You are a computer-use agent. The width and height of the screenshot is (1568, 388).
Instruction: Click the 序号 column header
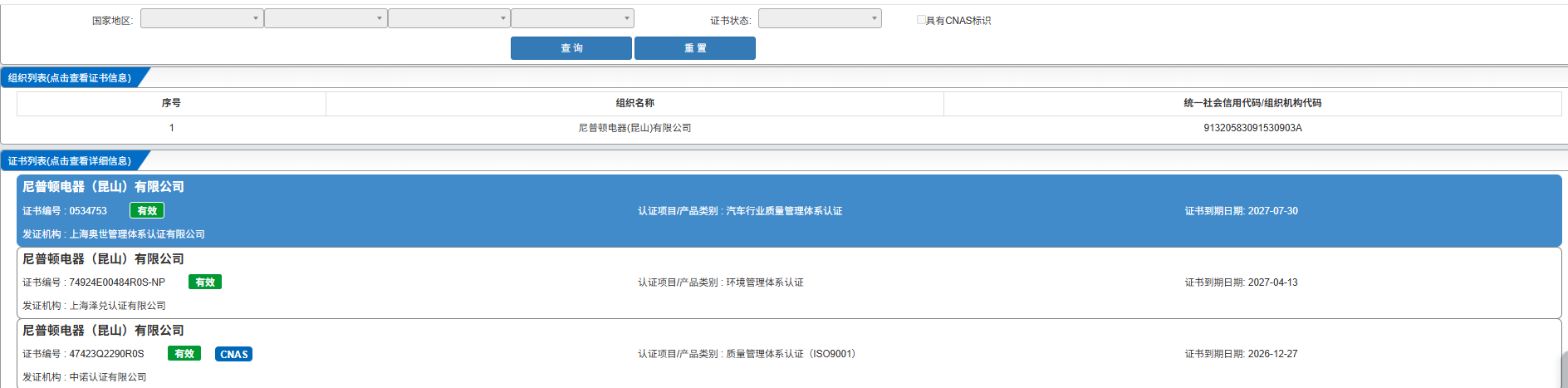(171, 103)
